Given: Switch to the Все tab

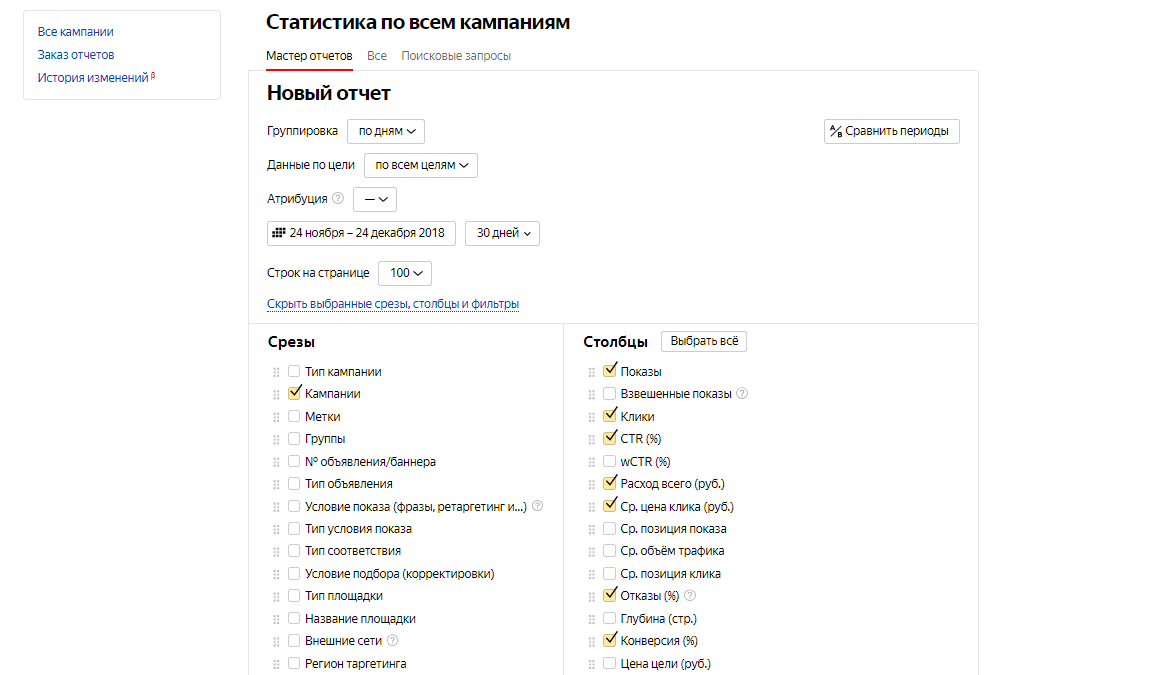Looking at the screenshot, I should coord(377,56).
